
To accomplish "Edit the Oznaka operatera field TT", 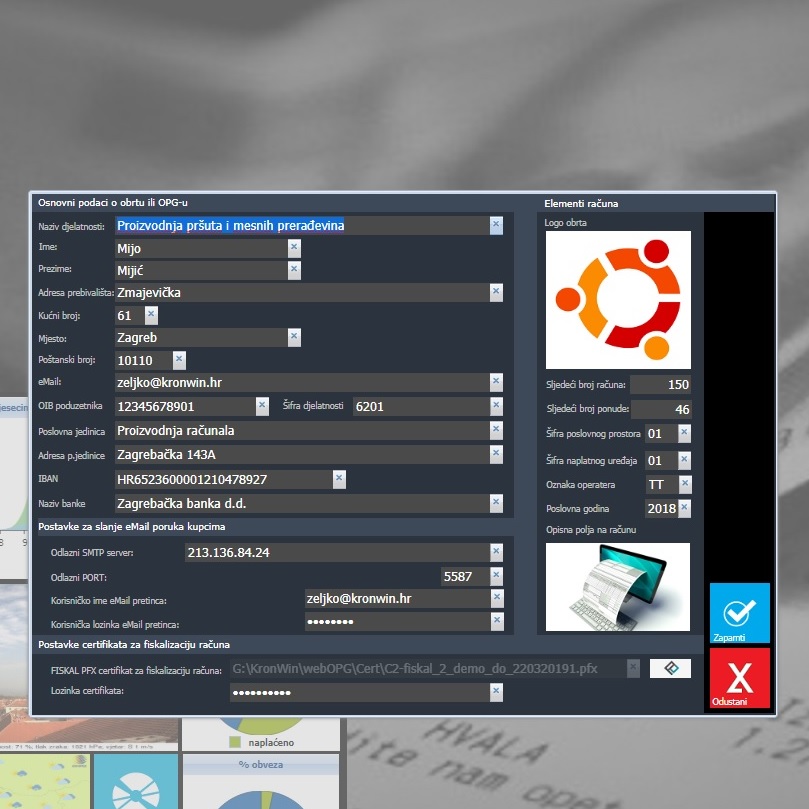I will pyautogui.click(x=661, y=484).
